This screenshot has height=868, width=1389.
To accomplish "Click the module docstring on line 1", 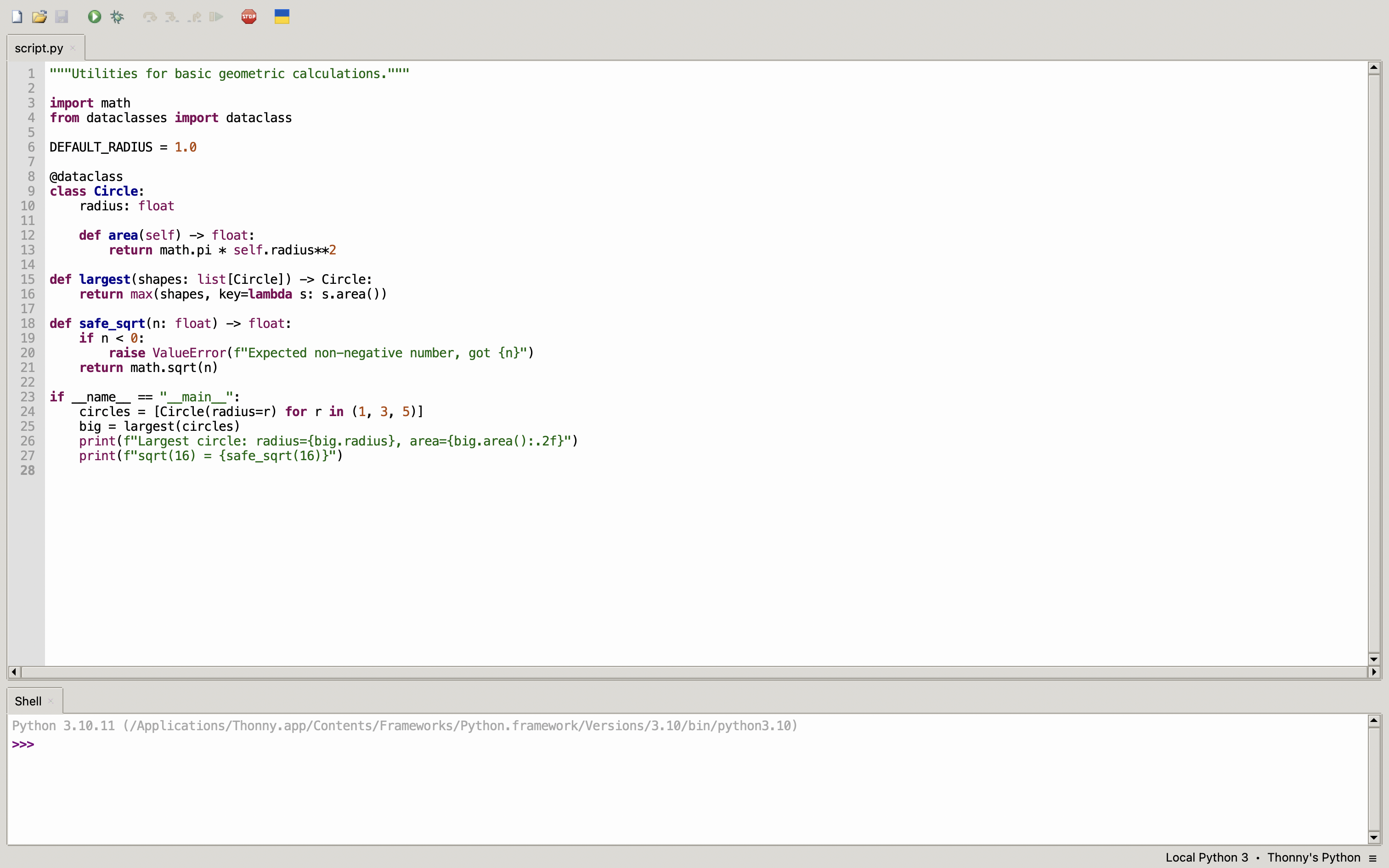I will point(230,73).
